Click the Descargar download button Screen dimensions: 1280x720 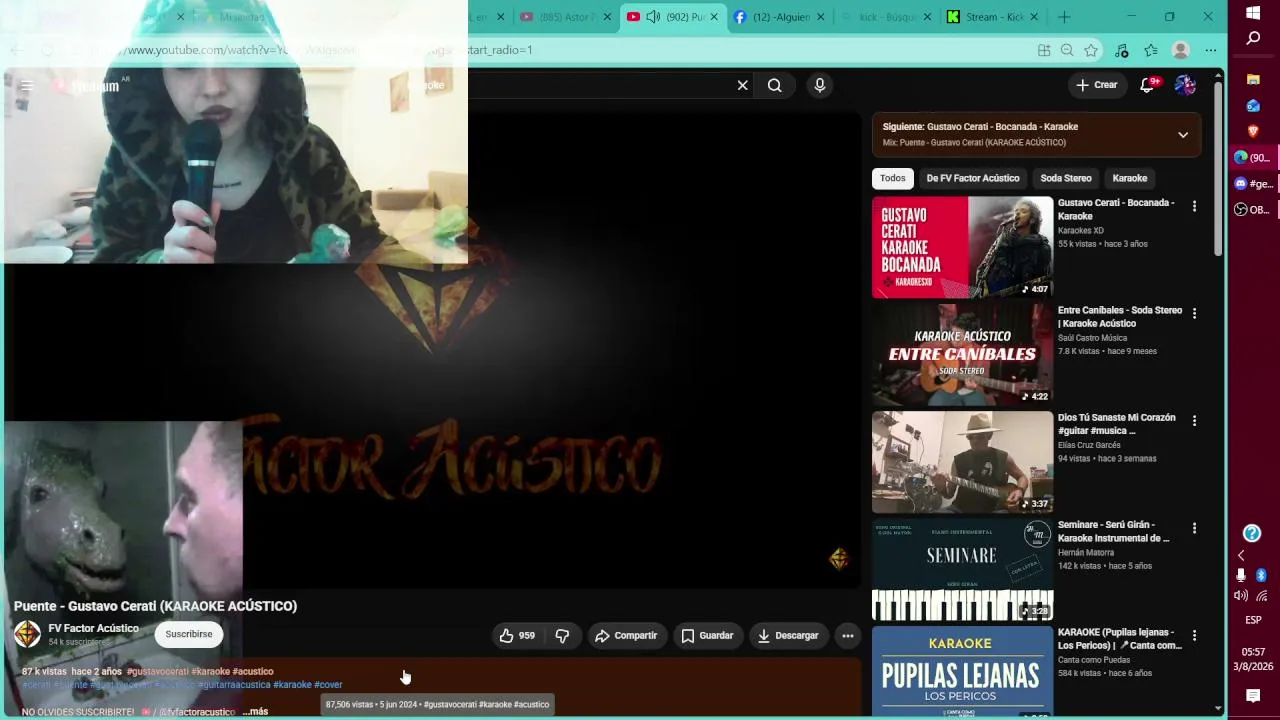(x=788, y=636)
